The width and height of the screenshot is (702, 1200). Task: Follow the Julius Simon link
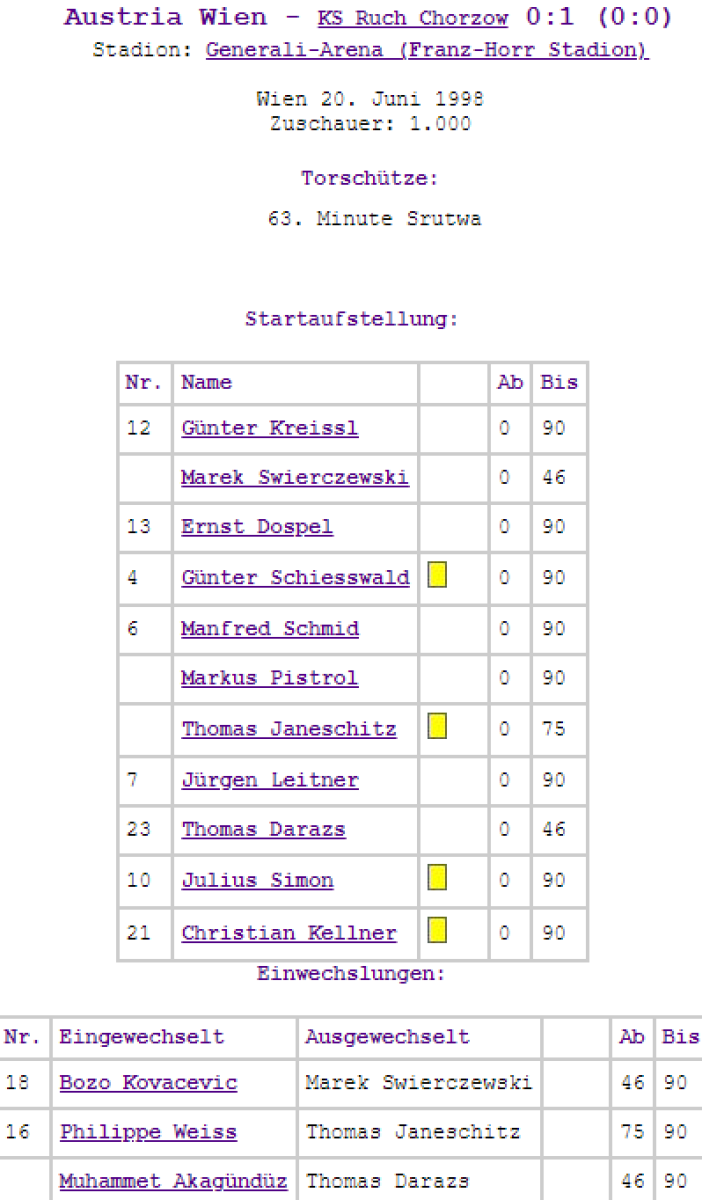pos(257,881)
